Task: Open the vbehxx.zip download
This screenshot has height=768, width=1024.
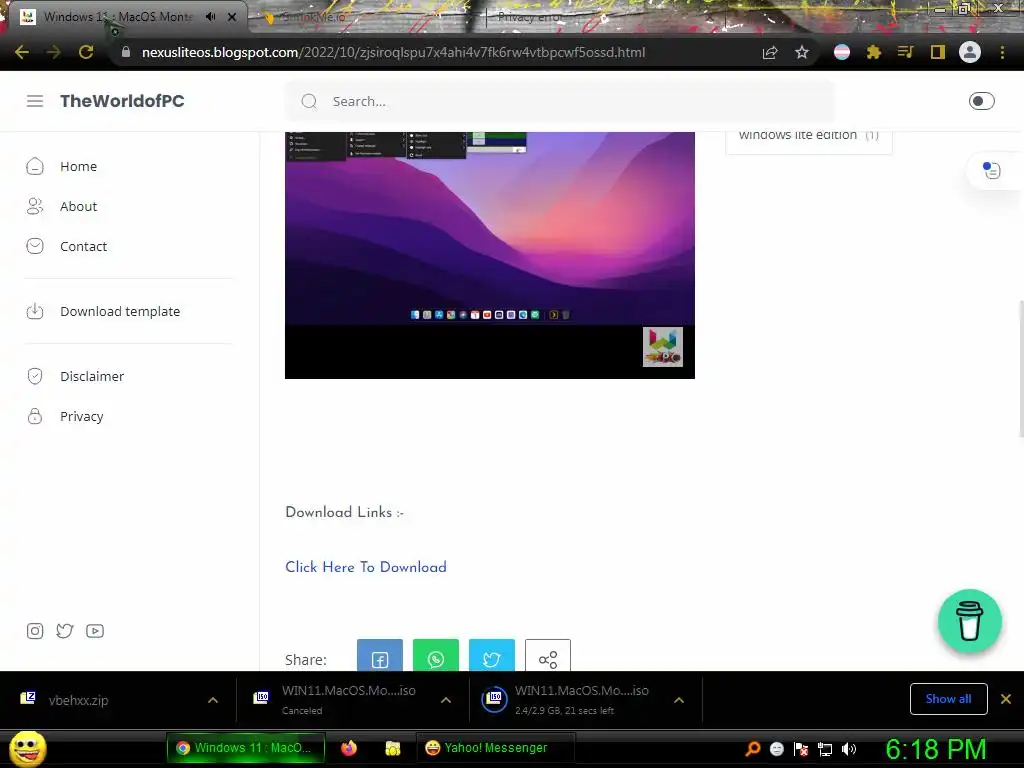Action: click(78, 700)
